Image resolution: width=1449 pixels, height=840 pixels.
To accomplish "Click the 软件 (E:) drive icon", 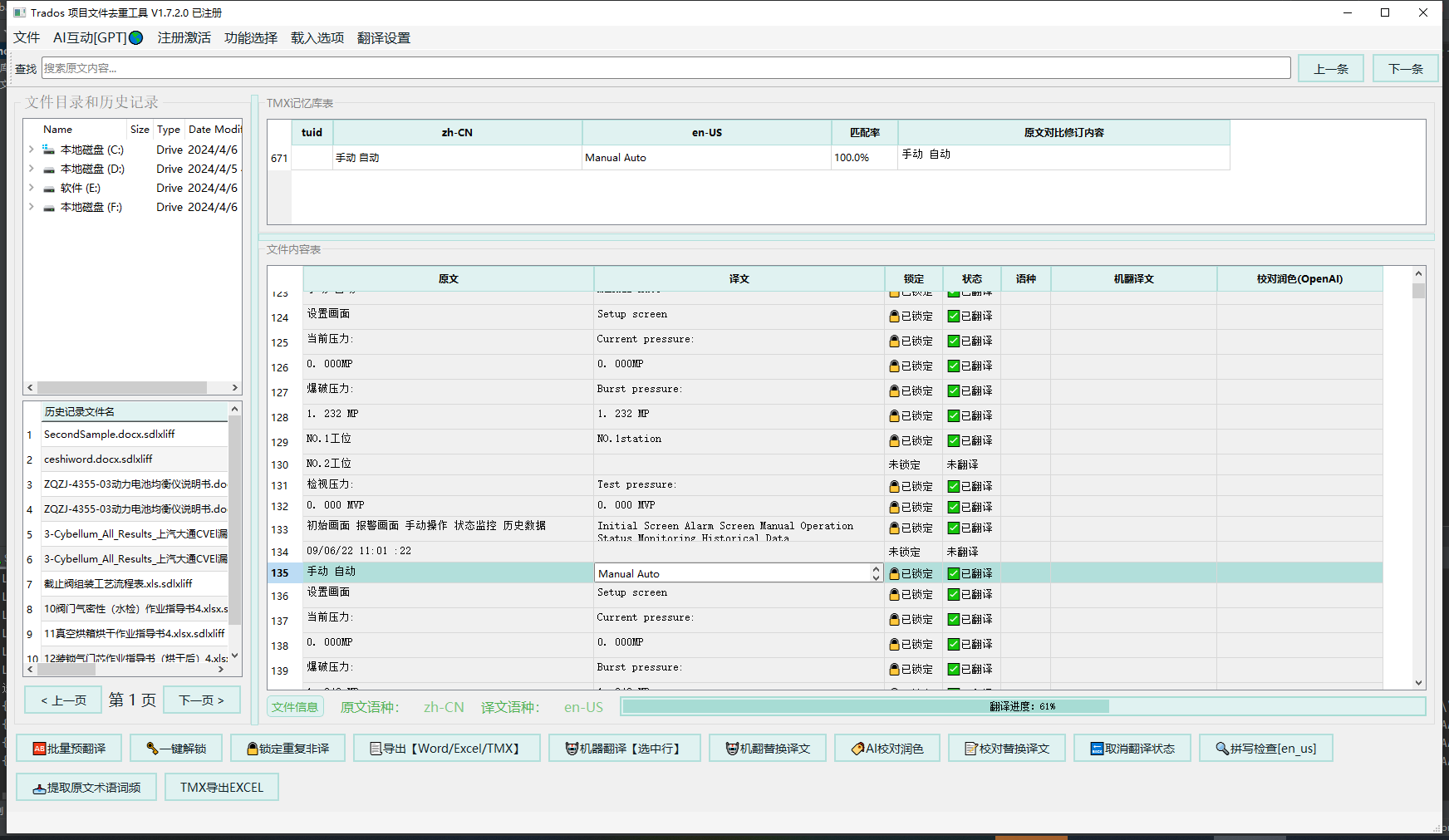I will click(49, 188).
